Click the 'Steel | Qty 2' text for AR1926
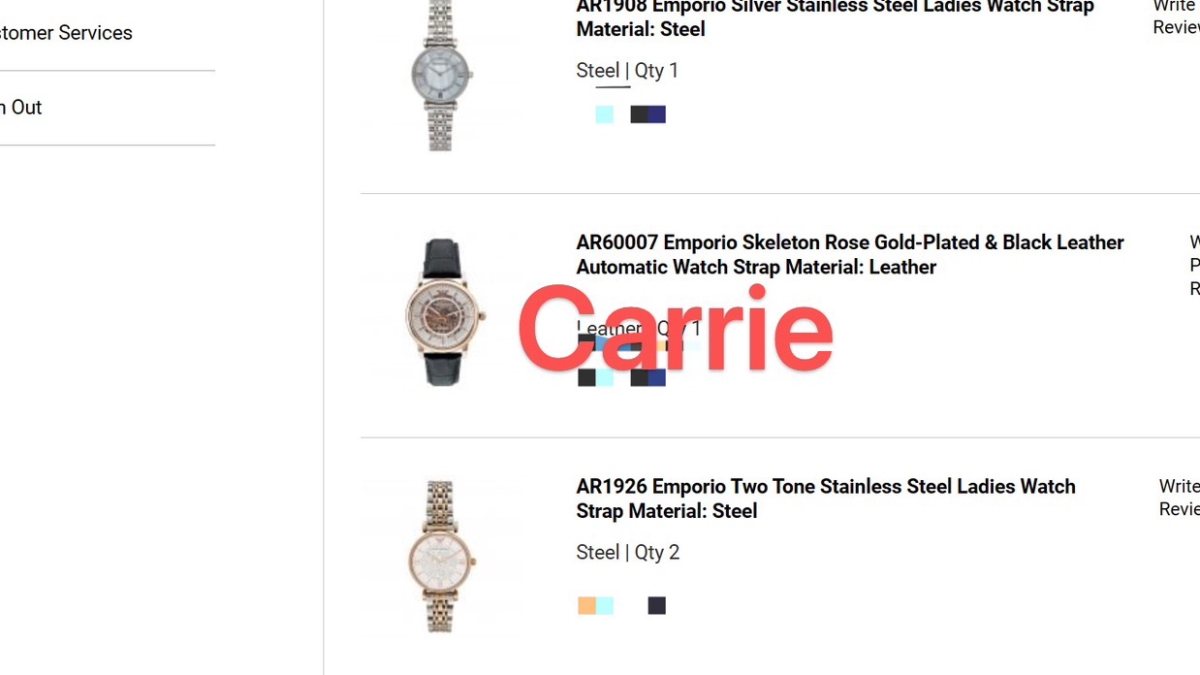 [x=628, y=552]
